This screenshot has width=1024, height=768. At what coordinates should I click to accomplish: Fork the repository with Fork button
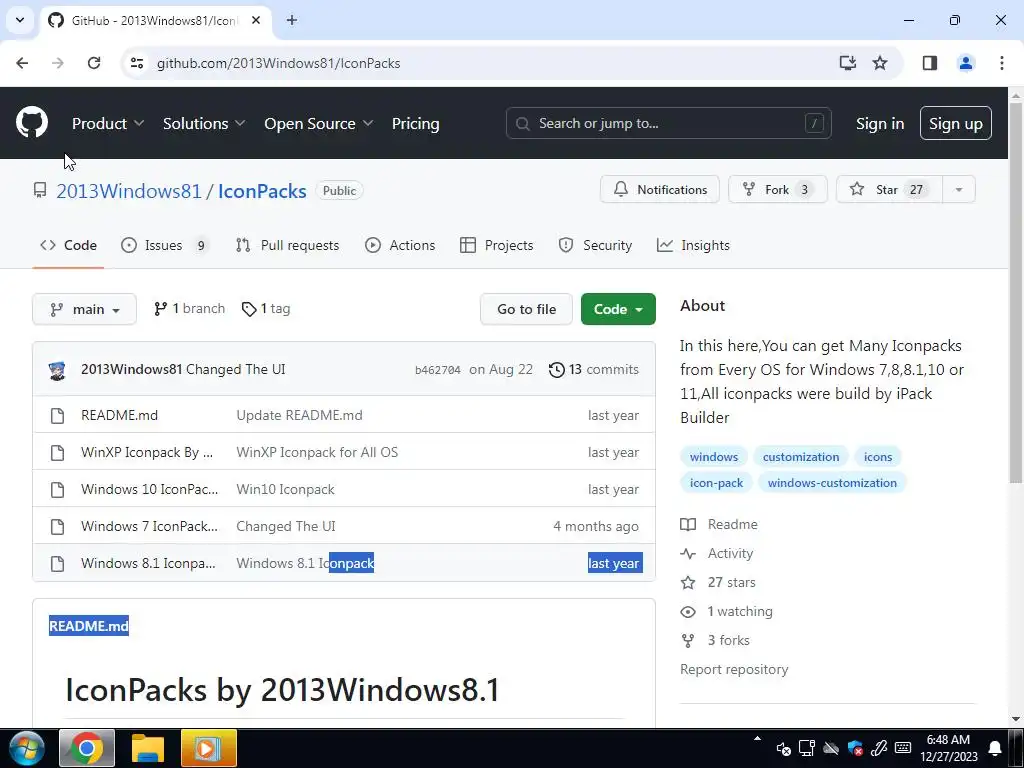pyautogui.click(x=777, y=189)
